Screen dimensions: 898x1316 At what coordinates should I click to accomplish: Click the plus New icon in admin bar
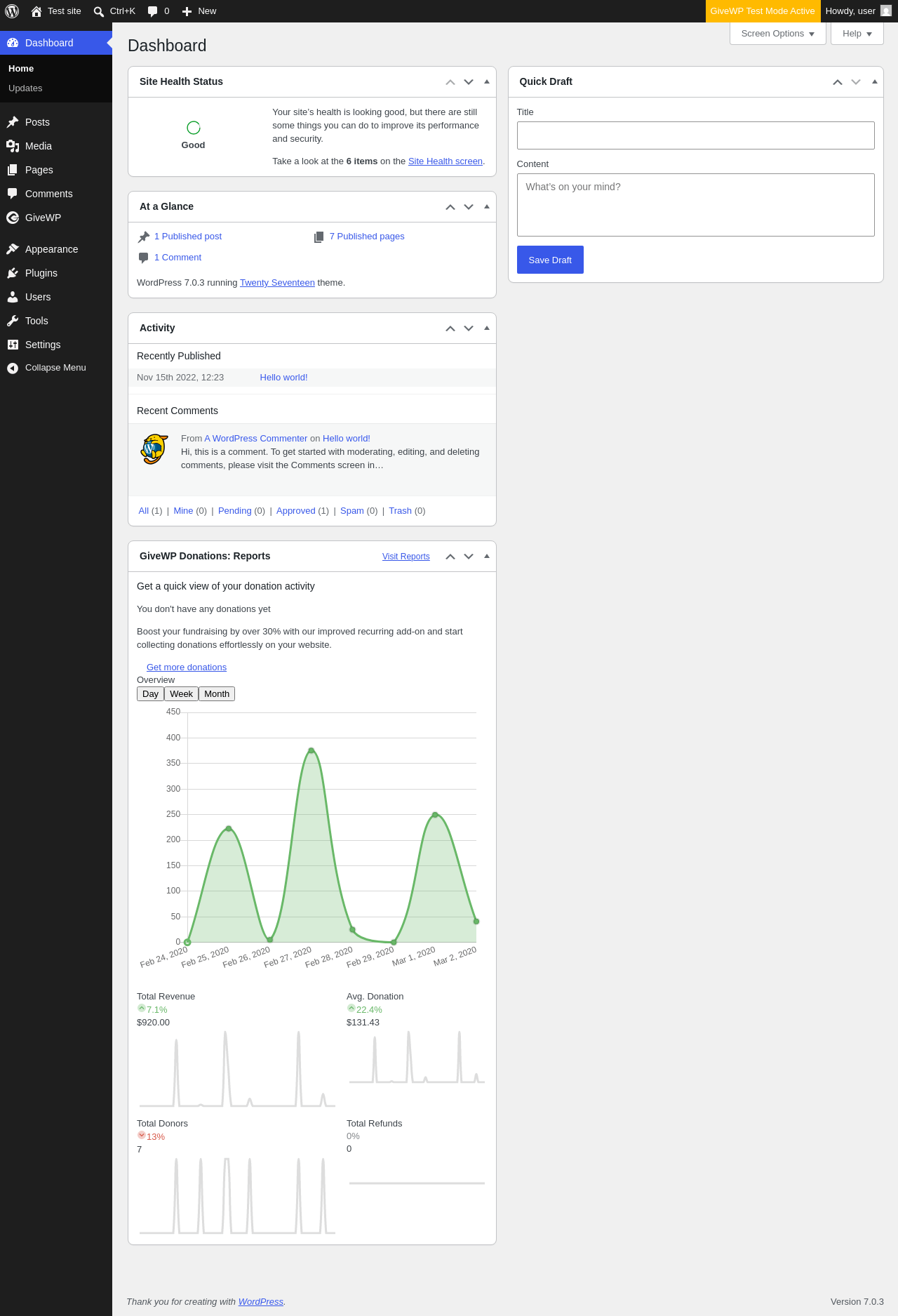187,11
